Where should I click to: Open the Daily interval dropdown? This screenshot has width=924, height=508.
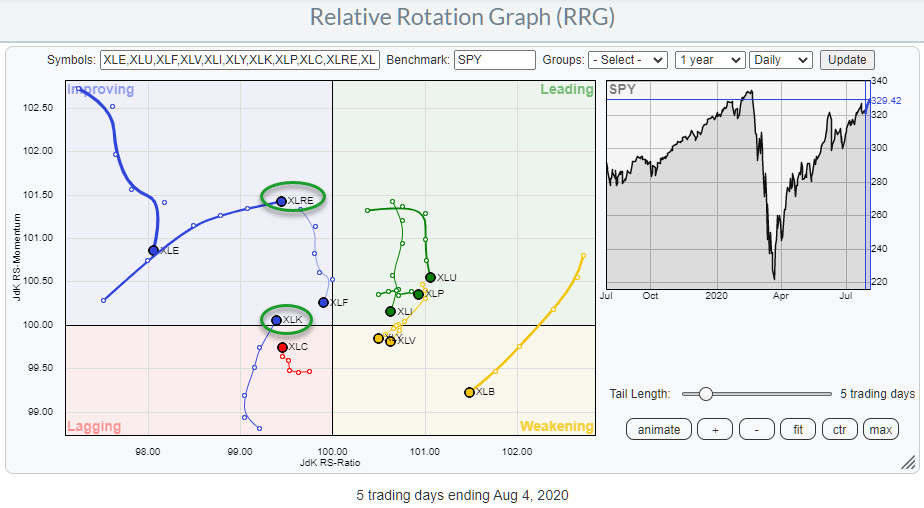click(782, 60)
